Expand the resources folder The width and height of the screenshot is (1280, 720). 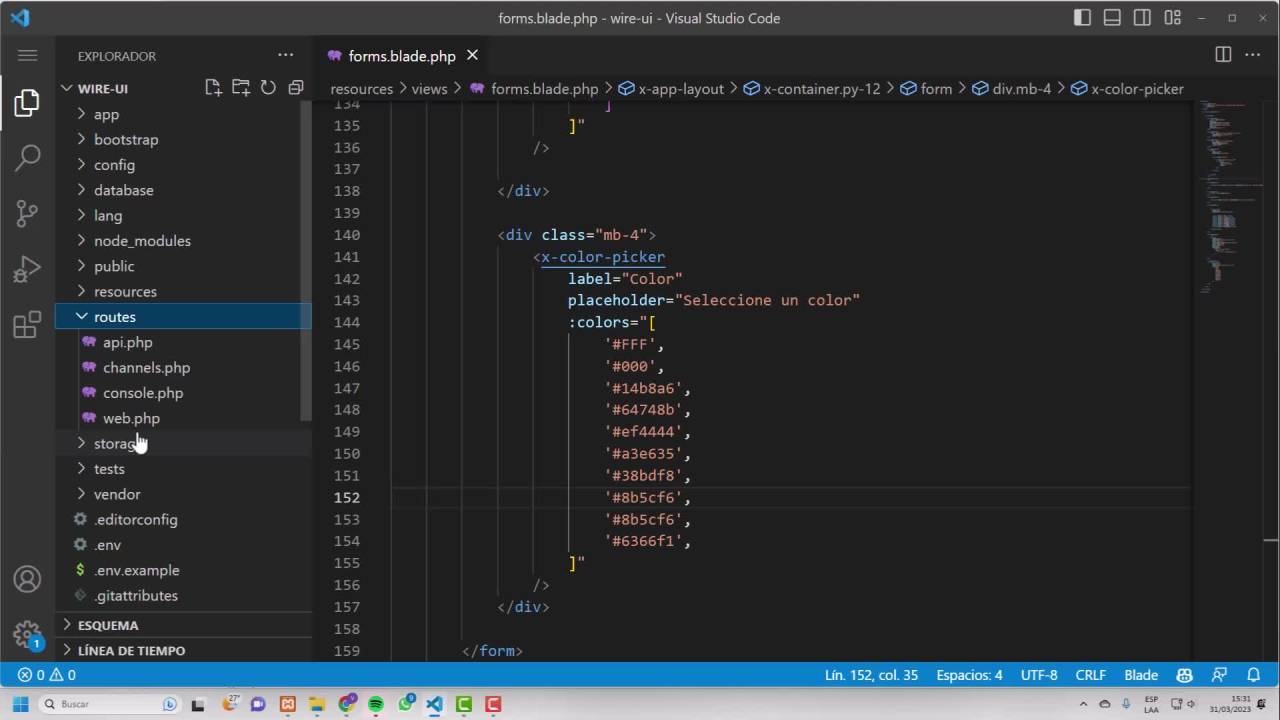(x=183, y=292)
